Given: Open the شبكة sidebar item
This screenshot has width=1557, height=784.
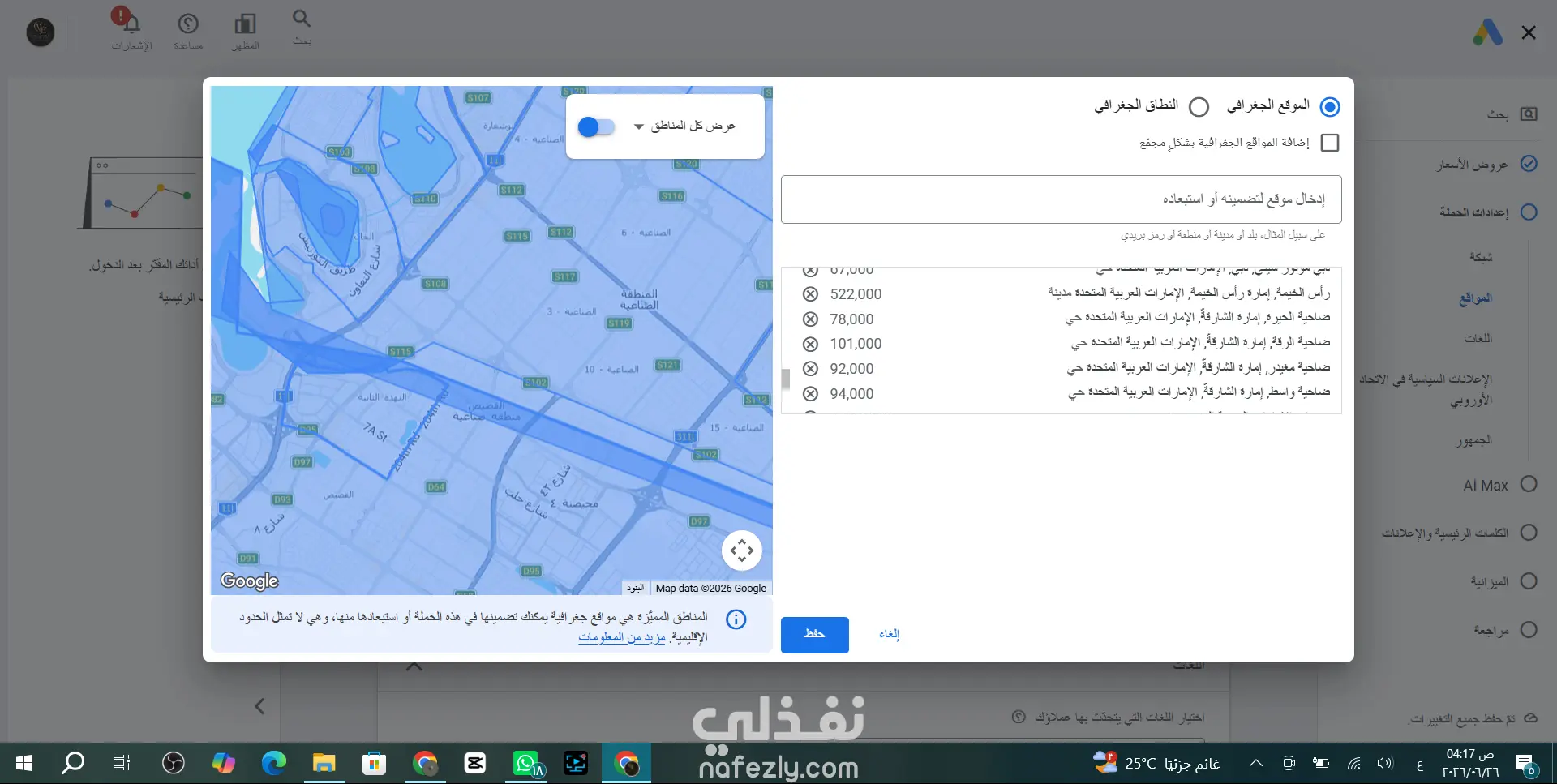Looking at the screenshot, I should click(x=1481, y=257).
